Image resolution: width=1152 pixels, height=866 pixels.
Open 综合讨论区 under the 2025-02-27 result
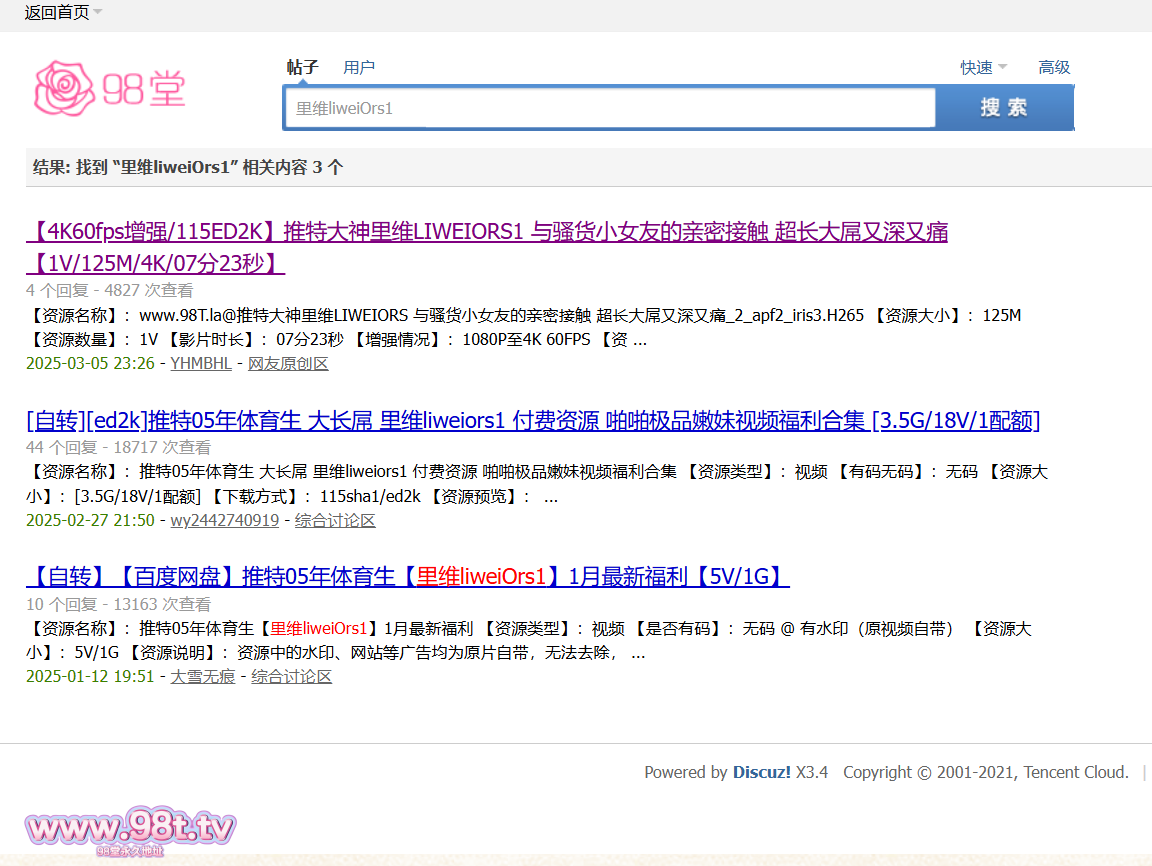click(335, 520)
